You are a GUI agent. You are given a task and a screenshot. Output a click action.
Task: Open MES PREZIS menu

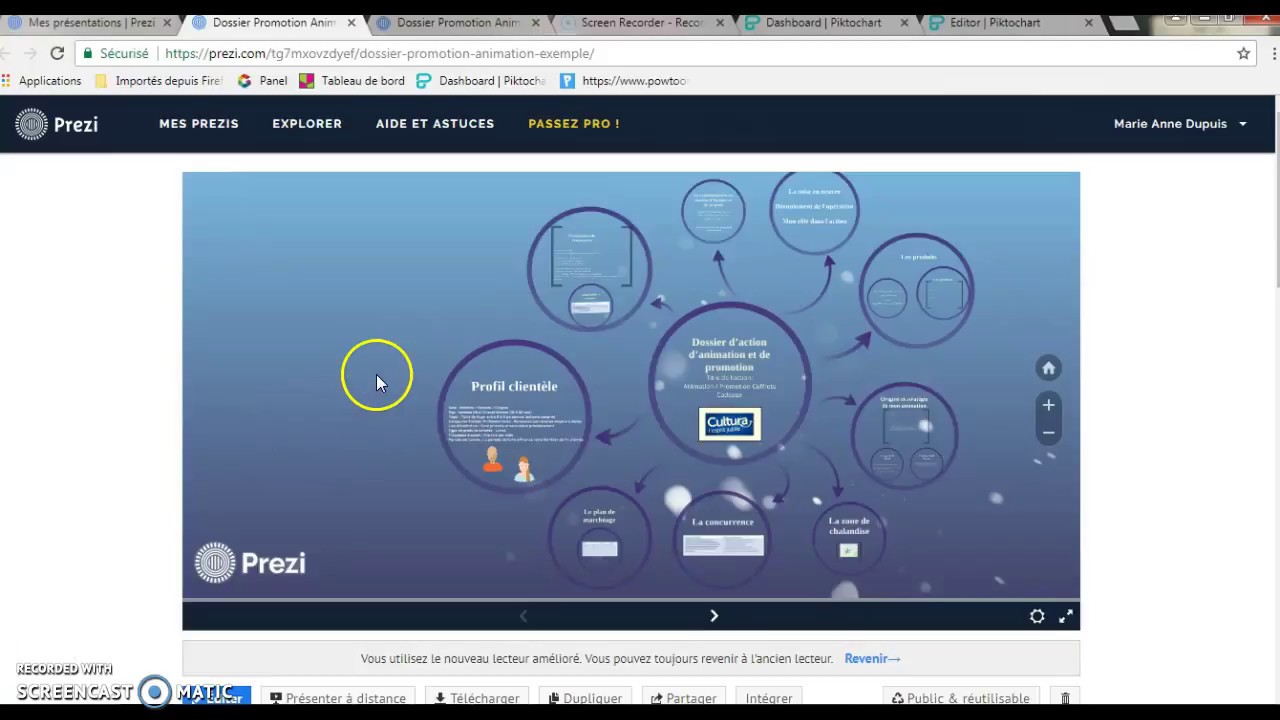199,124
